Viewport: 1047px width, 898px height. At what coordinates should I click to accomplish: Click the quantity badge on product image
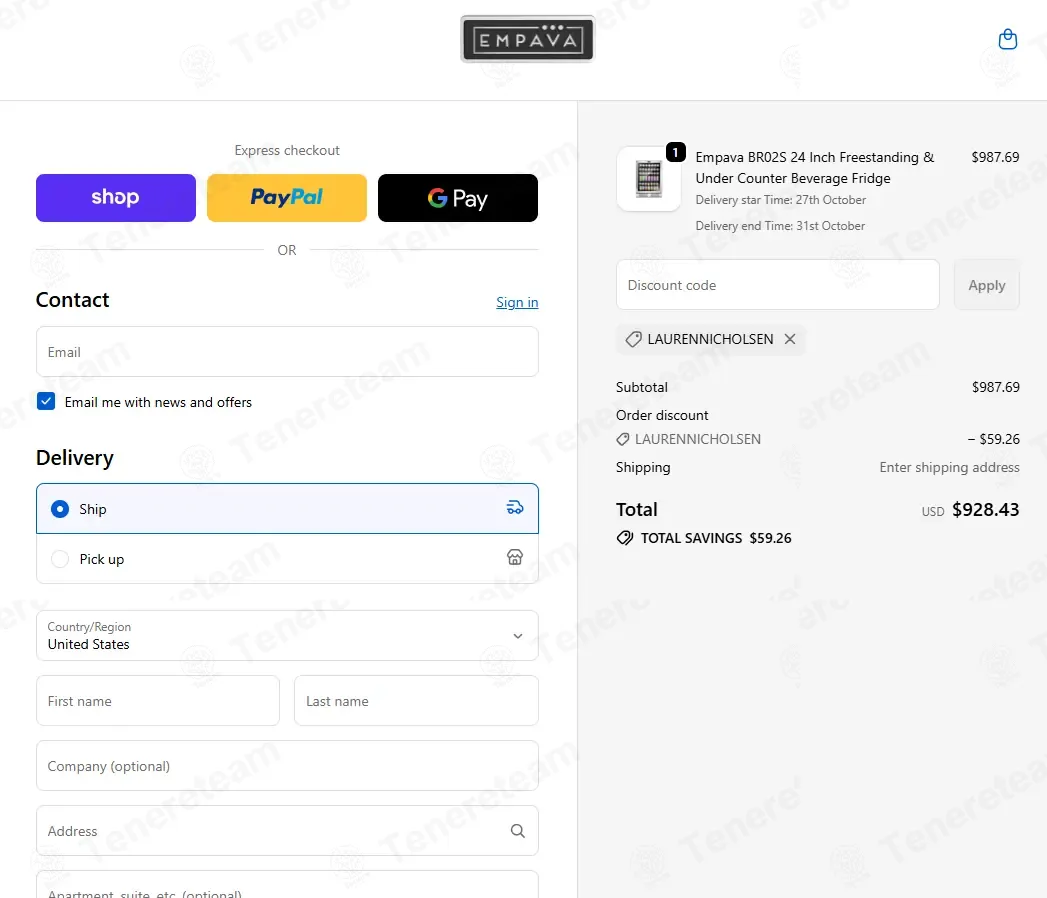pyautogui.click(x=675, y=152)
